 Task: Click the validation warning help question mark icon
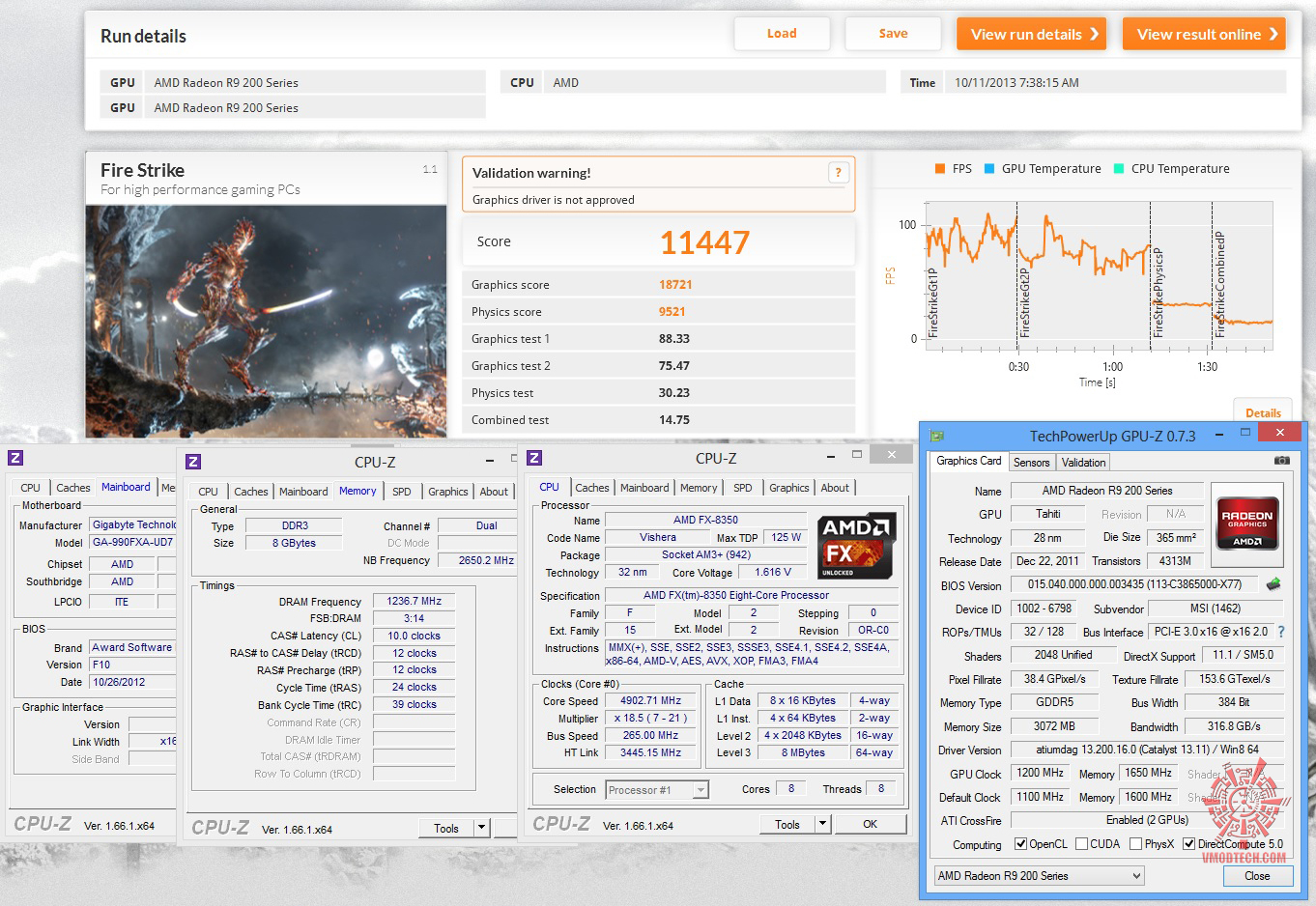(x=839, y=172)
